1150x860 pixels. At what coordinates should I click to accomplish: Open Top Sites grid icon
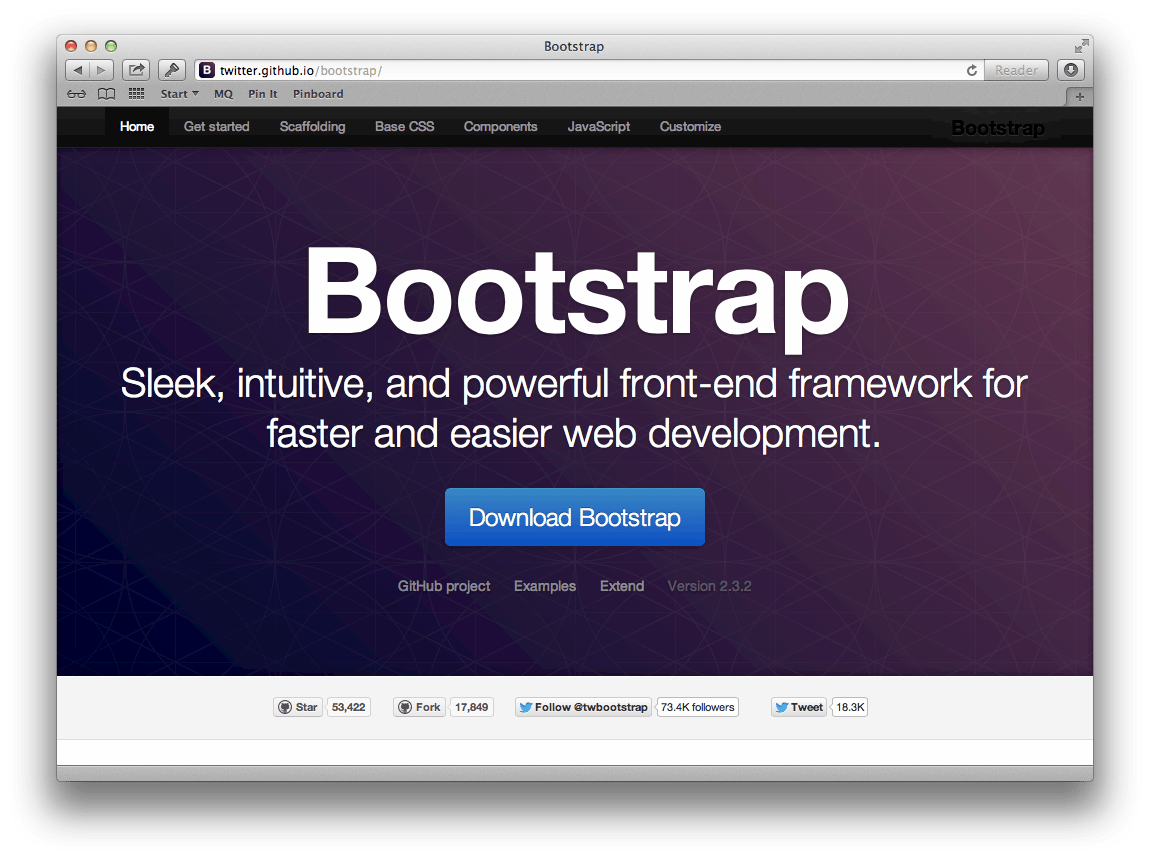pos(136,94)
